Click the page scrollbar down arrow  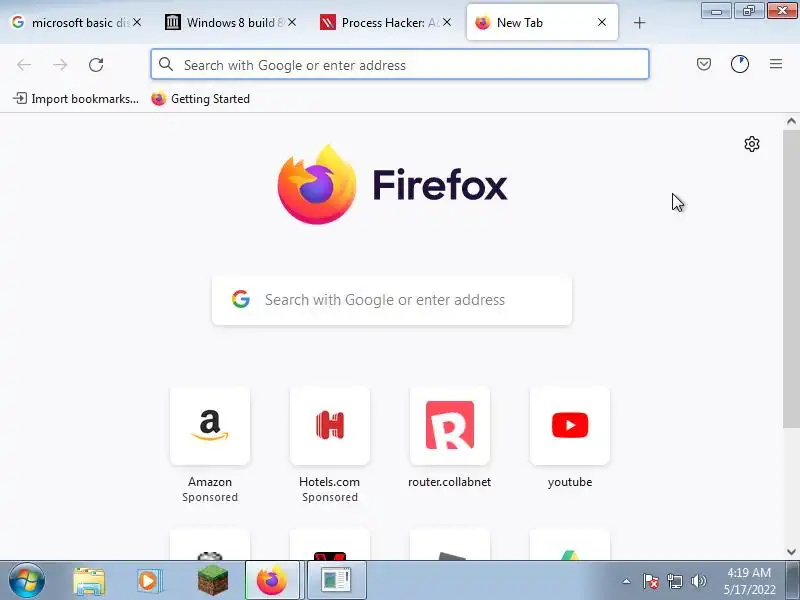tap(791, 552)
